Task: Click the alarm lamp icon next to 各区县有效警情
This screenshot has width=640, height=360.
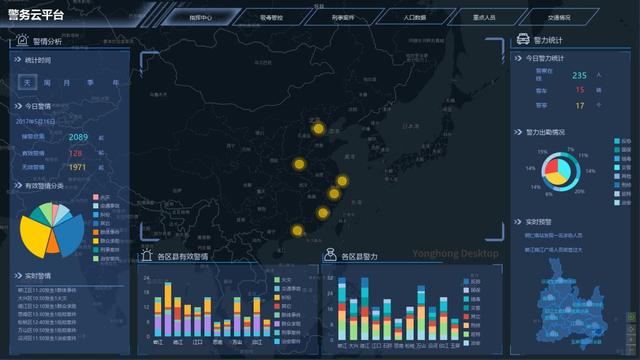Action: click(x=147, y=256)
